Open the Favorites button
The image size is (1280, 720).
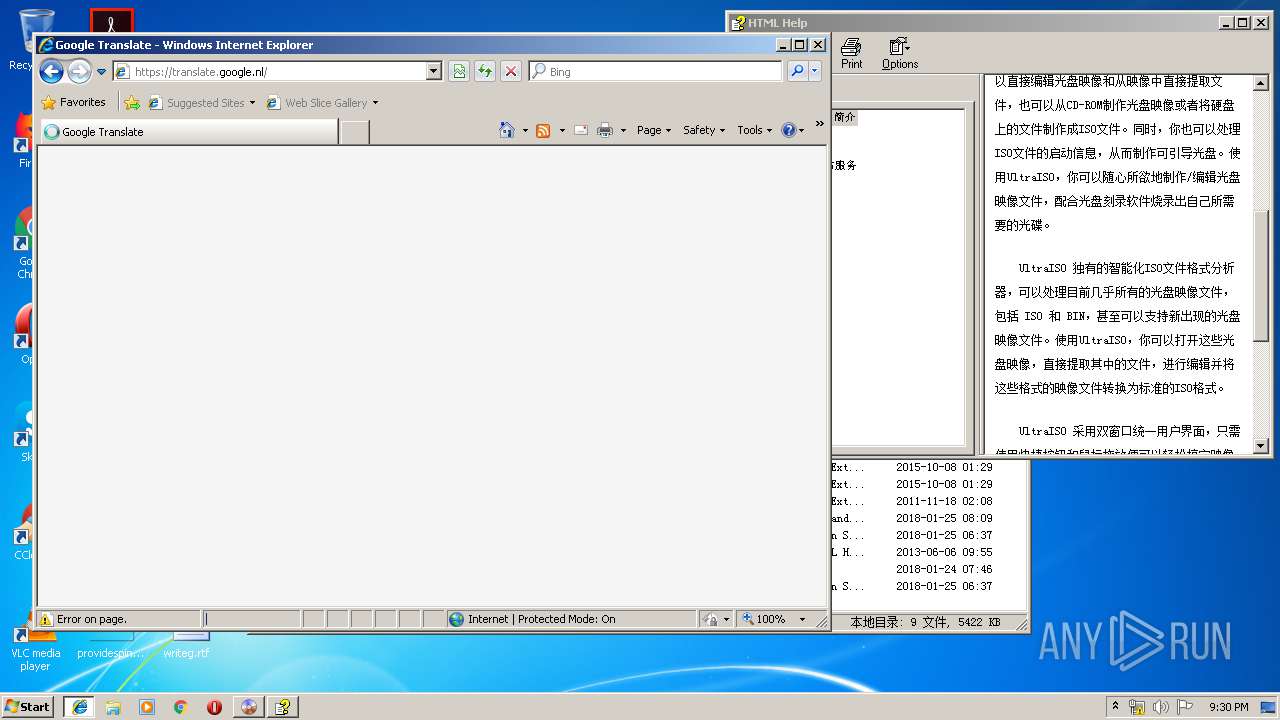pyautogui.click(x=74, y=102)
